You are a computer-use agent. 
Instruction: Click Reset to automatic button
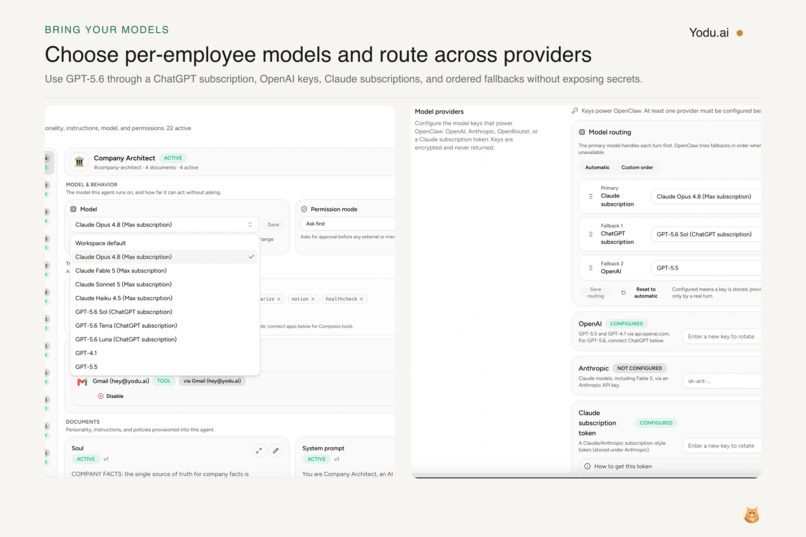pyautogui.click(x=646, y=292)
